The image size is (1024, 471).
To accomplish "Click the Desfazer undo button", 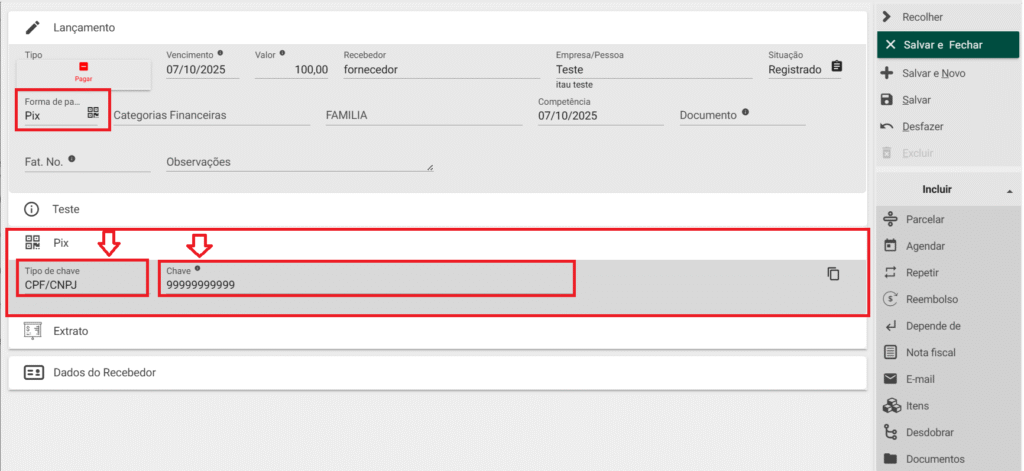I will (x=922, y=126).
